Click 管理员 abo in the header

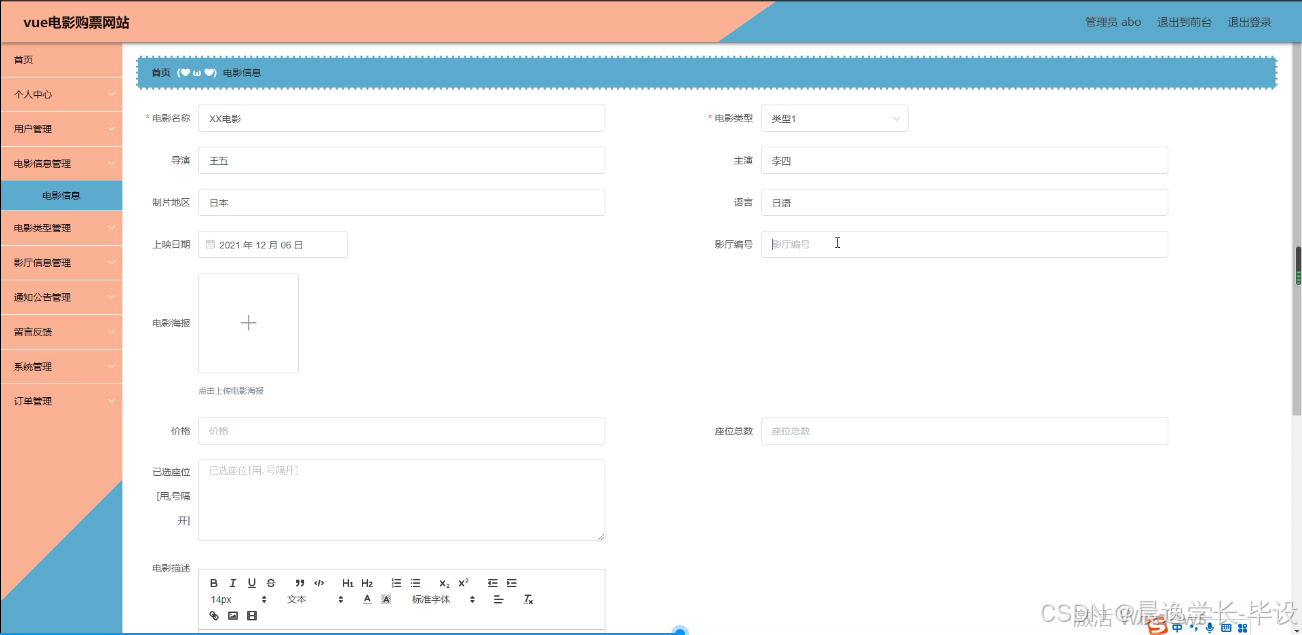point(1113,22)
